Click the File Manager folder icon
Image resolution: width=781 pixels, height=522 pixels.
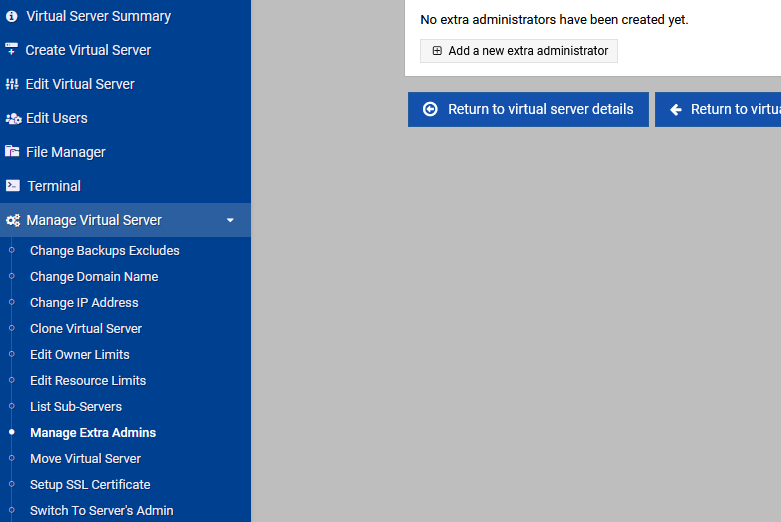tap(12, 151)
